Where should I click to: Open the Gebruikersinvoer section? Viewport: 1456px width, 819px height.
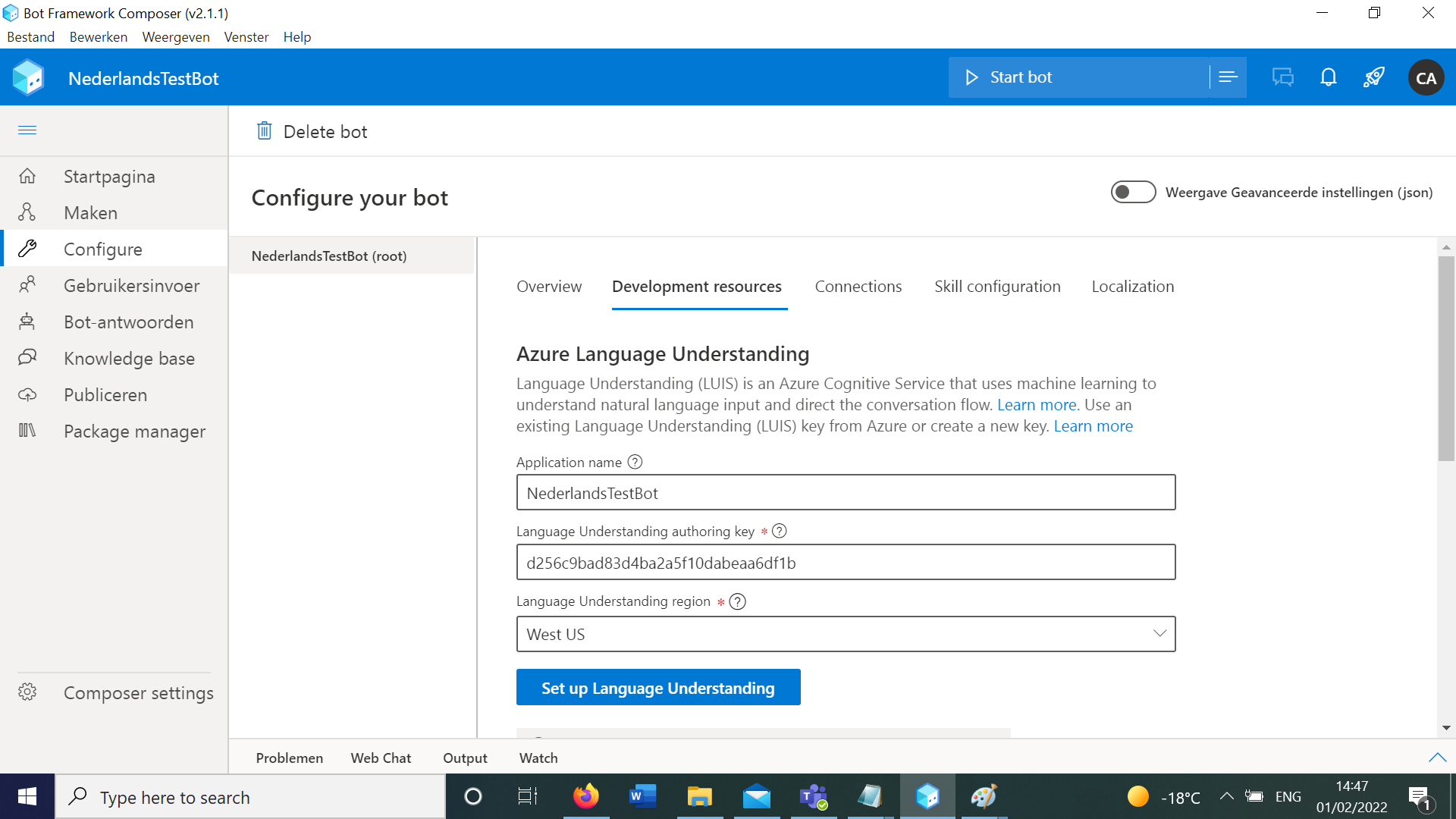point(130,285)
